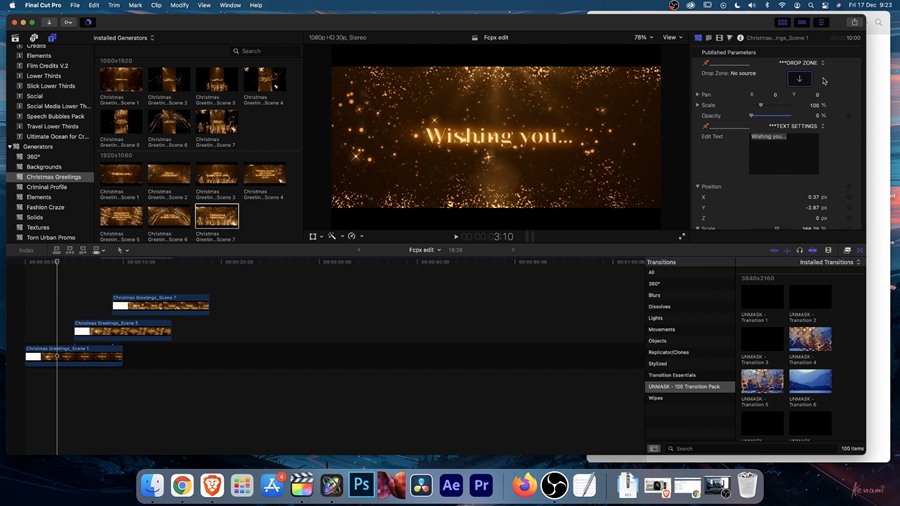Select the Dissolves transition category
900x506 pixels.
[689, 307]
